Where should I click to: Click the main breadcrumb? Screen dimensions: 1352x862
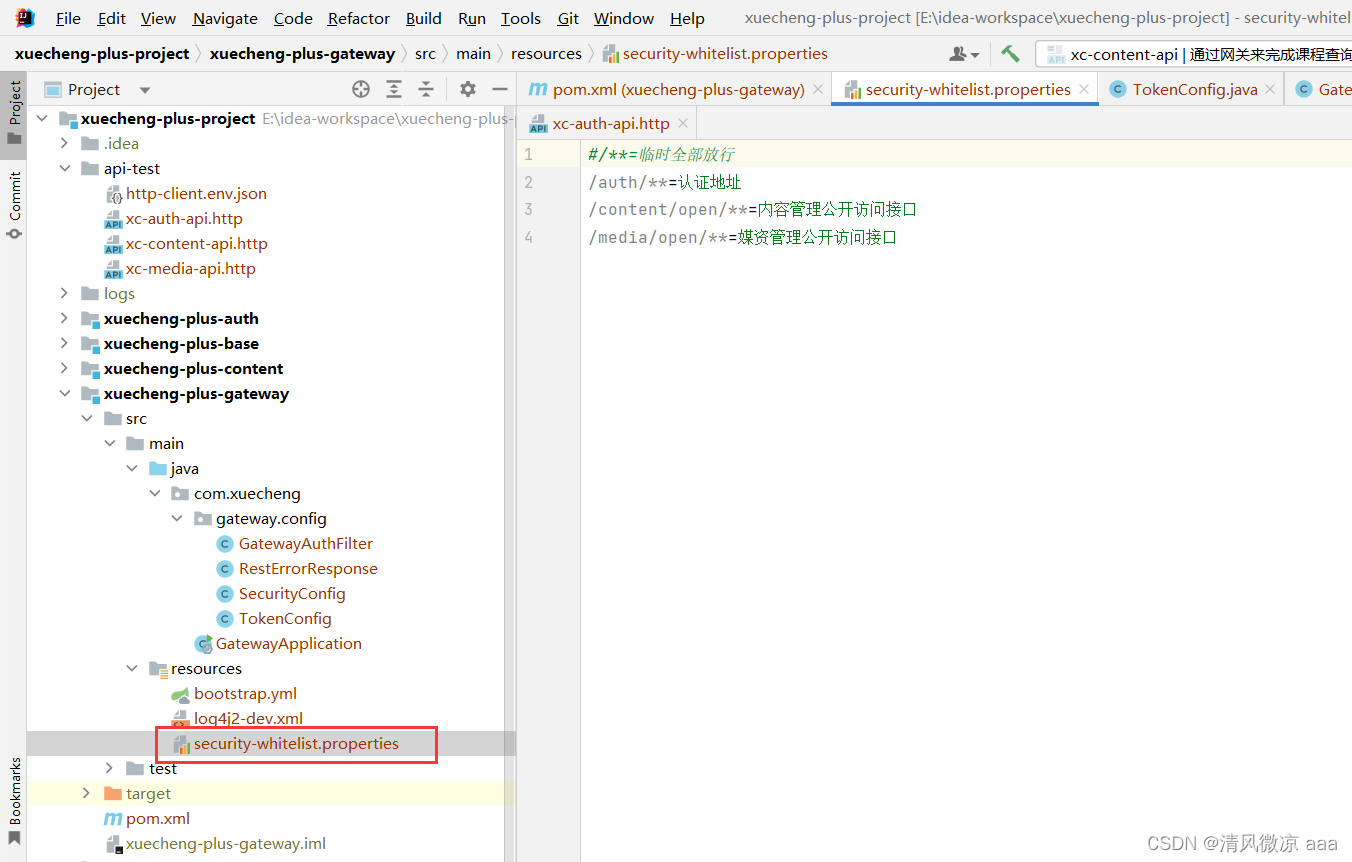[474, 54]
